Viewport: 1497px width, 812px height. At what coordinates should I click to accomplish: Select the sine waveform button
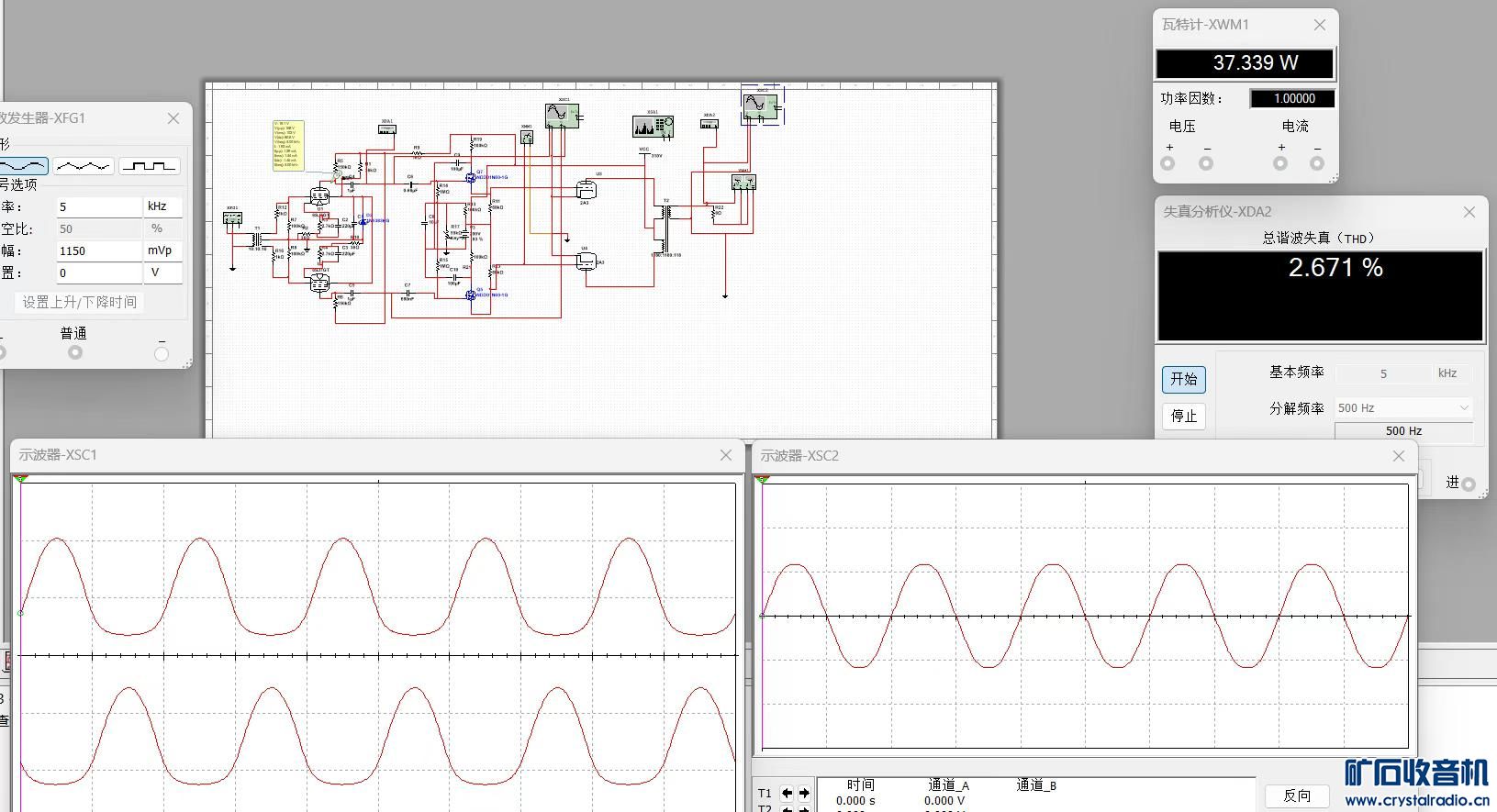pyautogui.click(x=23, y=166)
